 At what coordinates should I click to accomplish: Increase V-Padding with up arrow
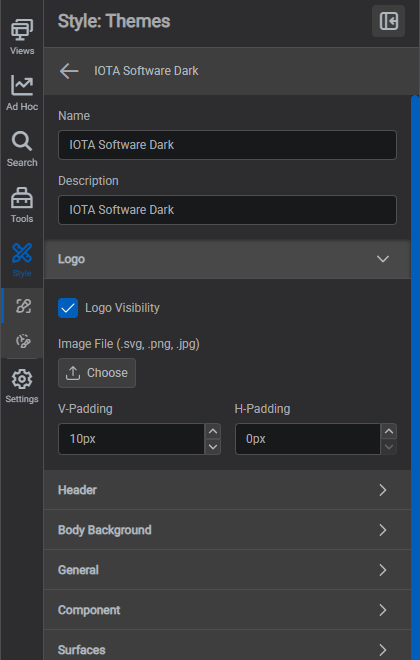click(213, 431)
